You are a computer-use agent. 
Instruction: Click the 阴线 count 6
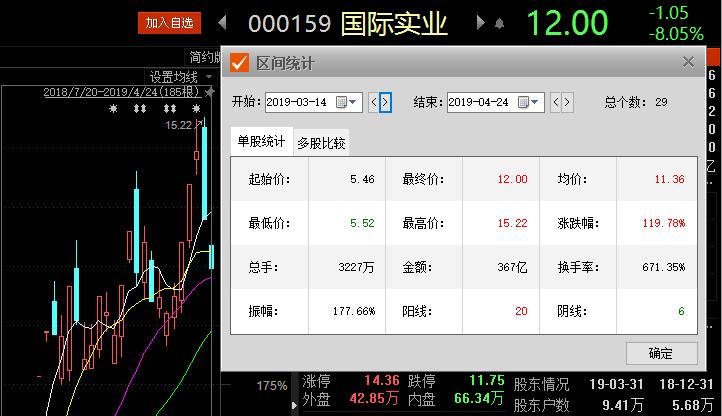[681, 311]
